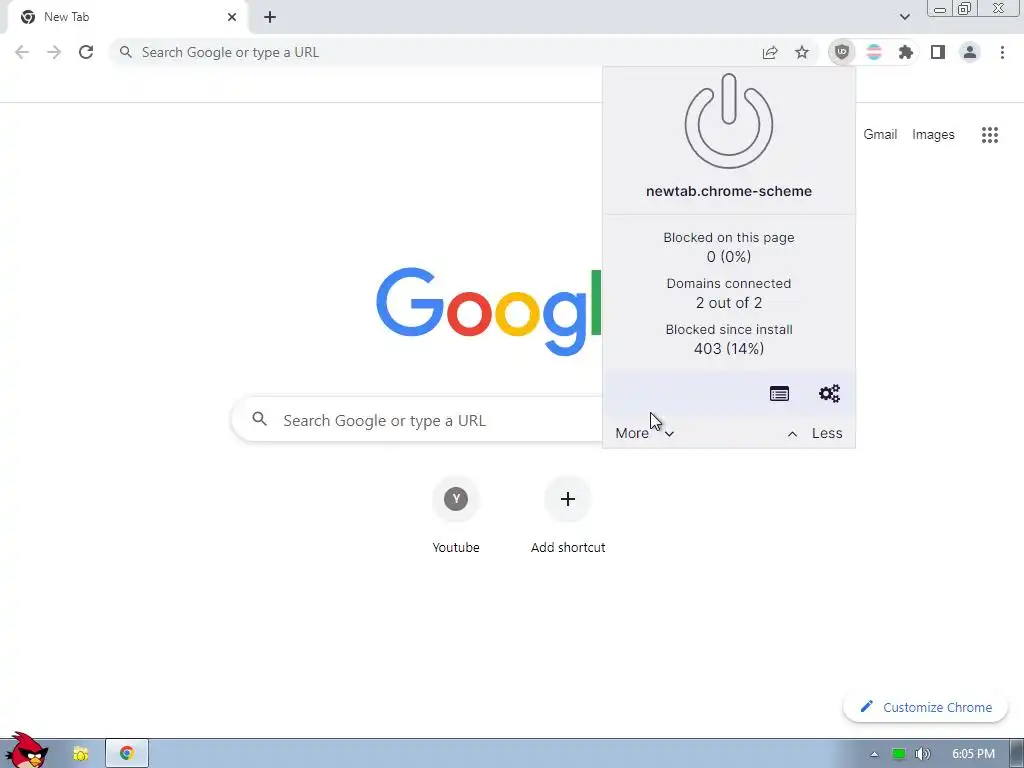Open the Extensions puzzle piece menu
The width and height of the screenshot is (1024, 768).
tap(905, 52)
